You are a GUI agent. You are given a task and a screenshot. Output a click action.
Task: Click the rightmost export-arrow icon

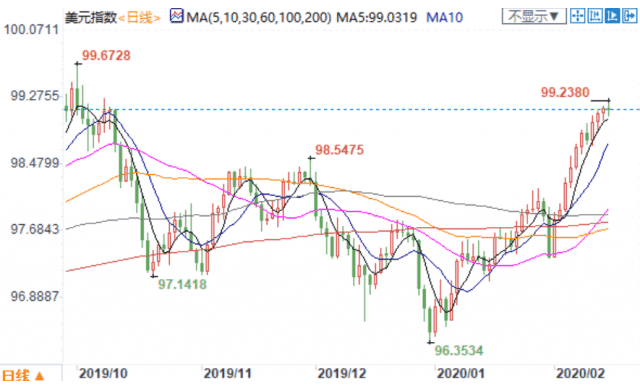point(629,16)
